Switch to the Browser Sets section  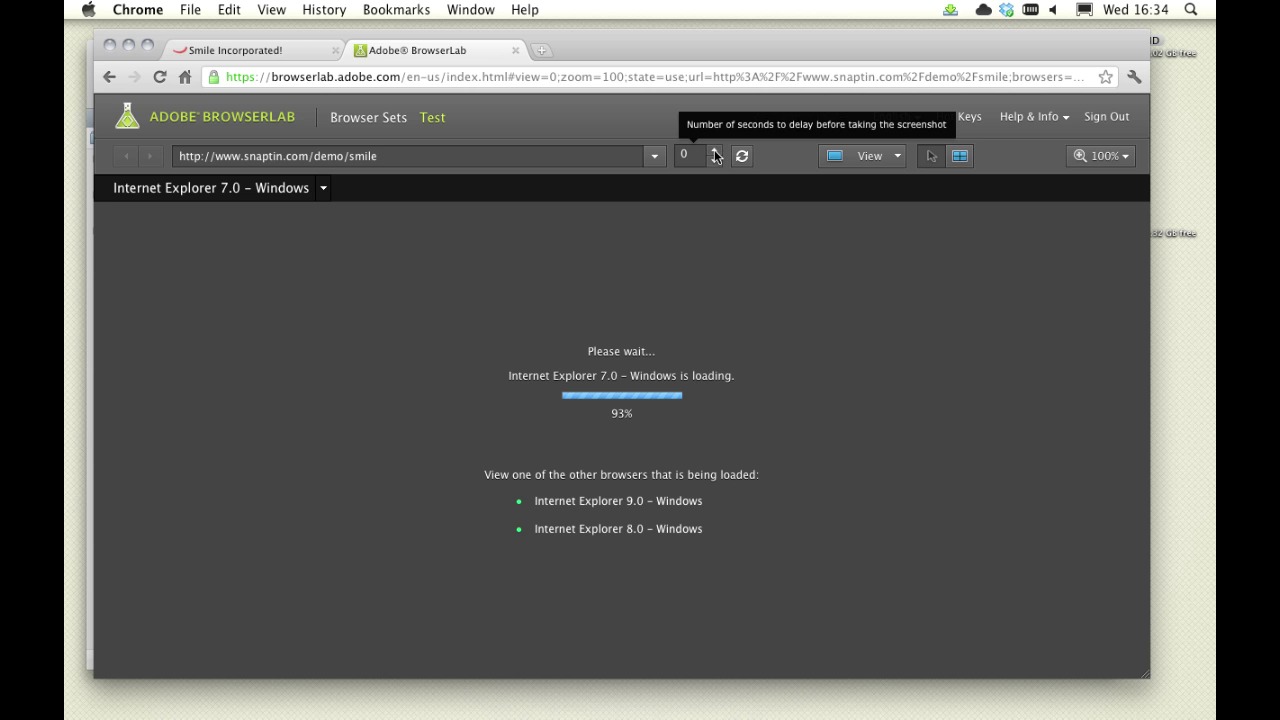[x=368, y=117]
